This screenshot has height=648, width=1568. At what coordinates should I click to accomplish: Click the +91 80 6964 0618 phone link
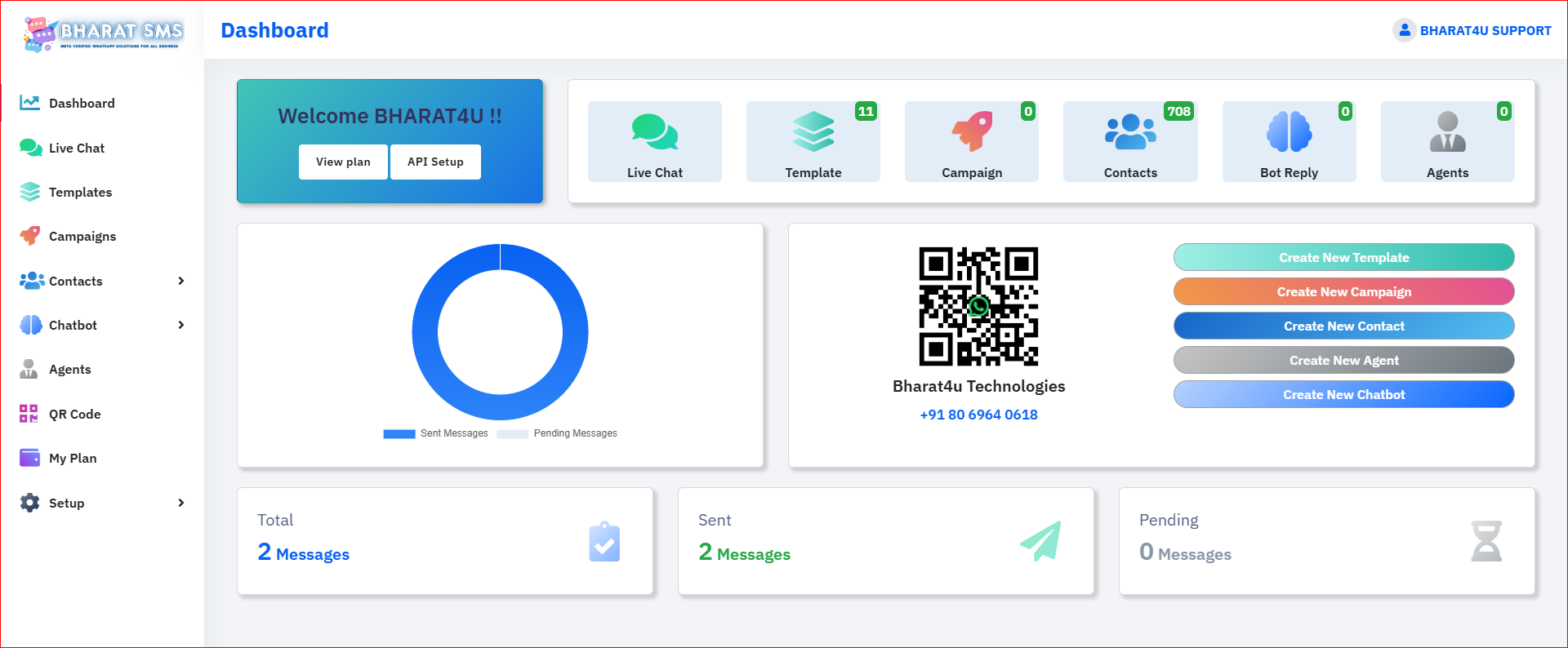pyautogui.click(x=978, y=415)
